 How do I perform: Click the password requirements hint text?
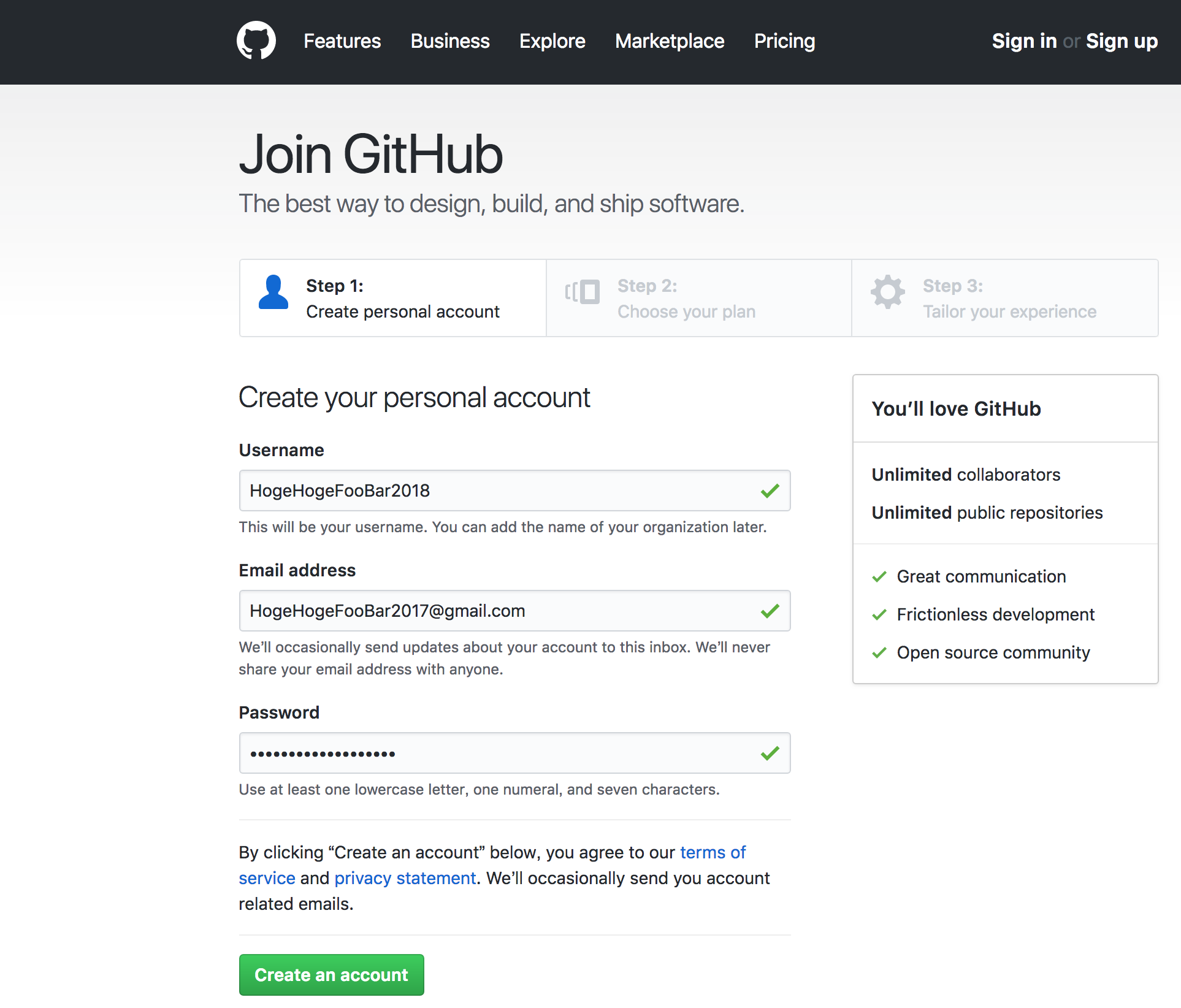point(479,790)
